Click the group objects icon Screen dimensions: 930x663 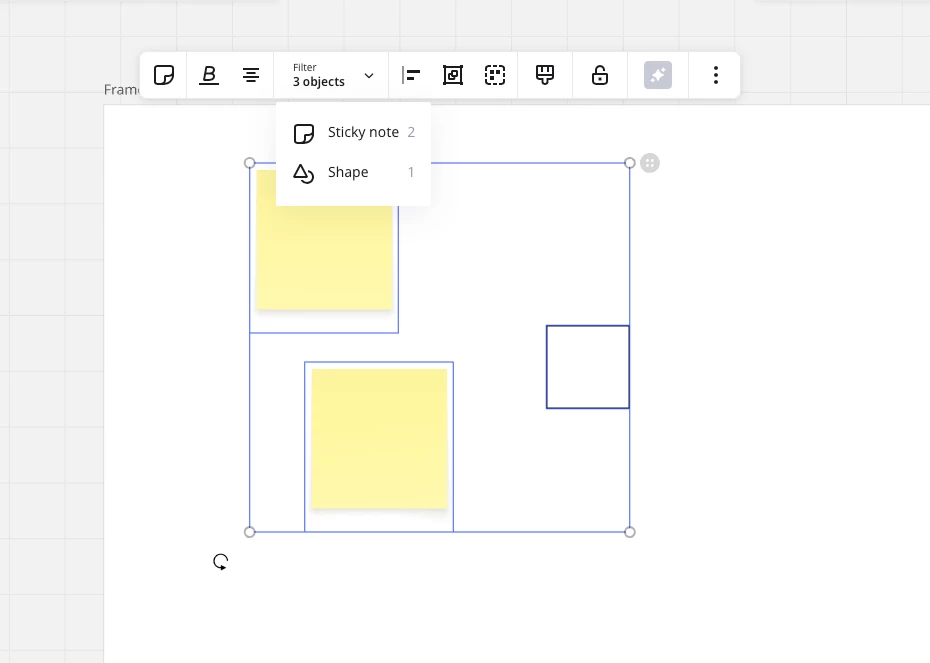495,75
